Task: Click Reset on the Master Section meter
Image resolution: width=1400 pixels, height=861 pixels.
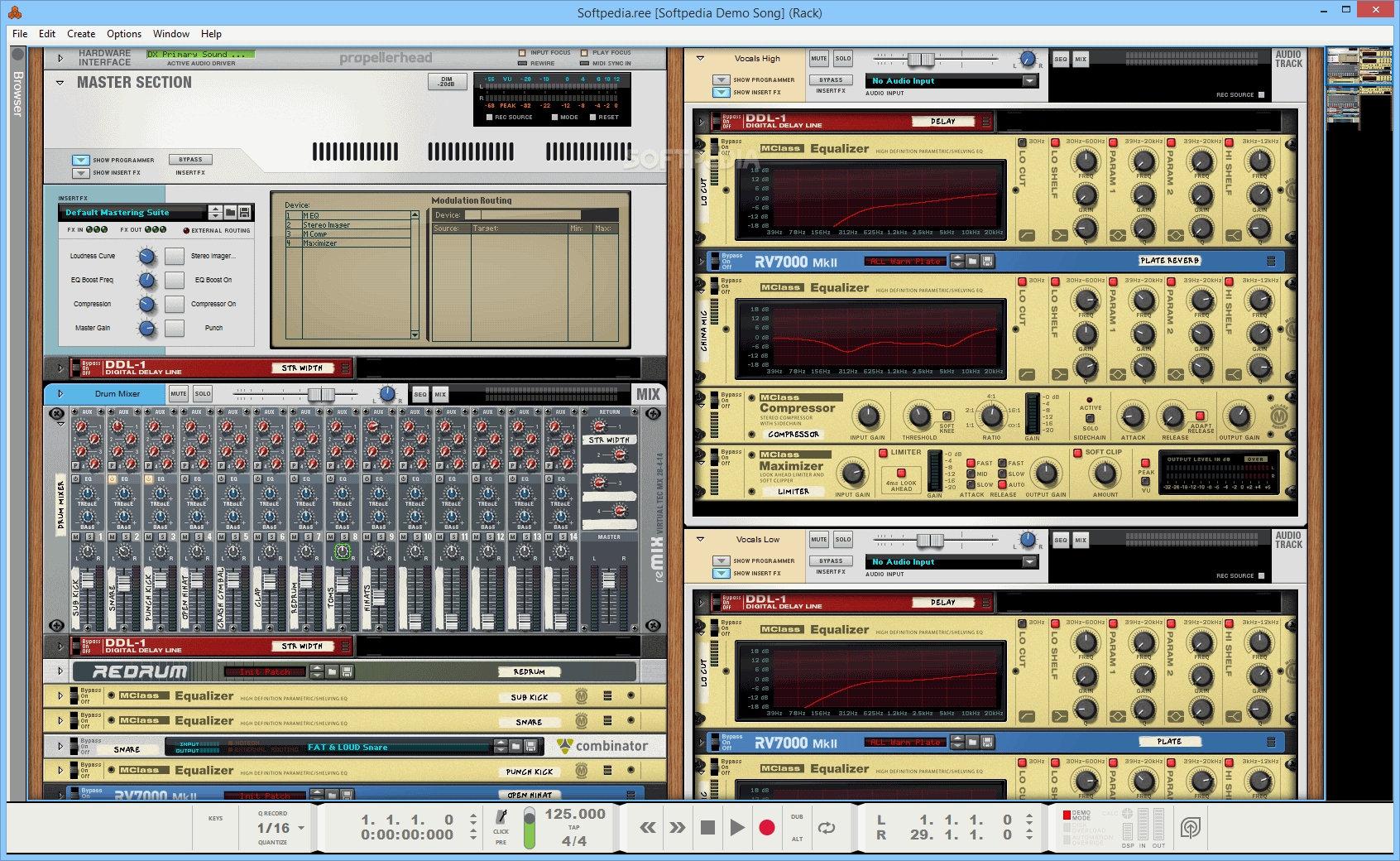Action: coord(593,118)
